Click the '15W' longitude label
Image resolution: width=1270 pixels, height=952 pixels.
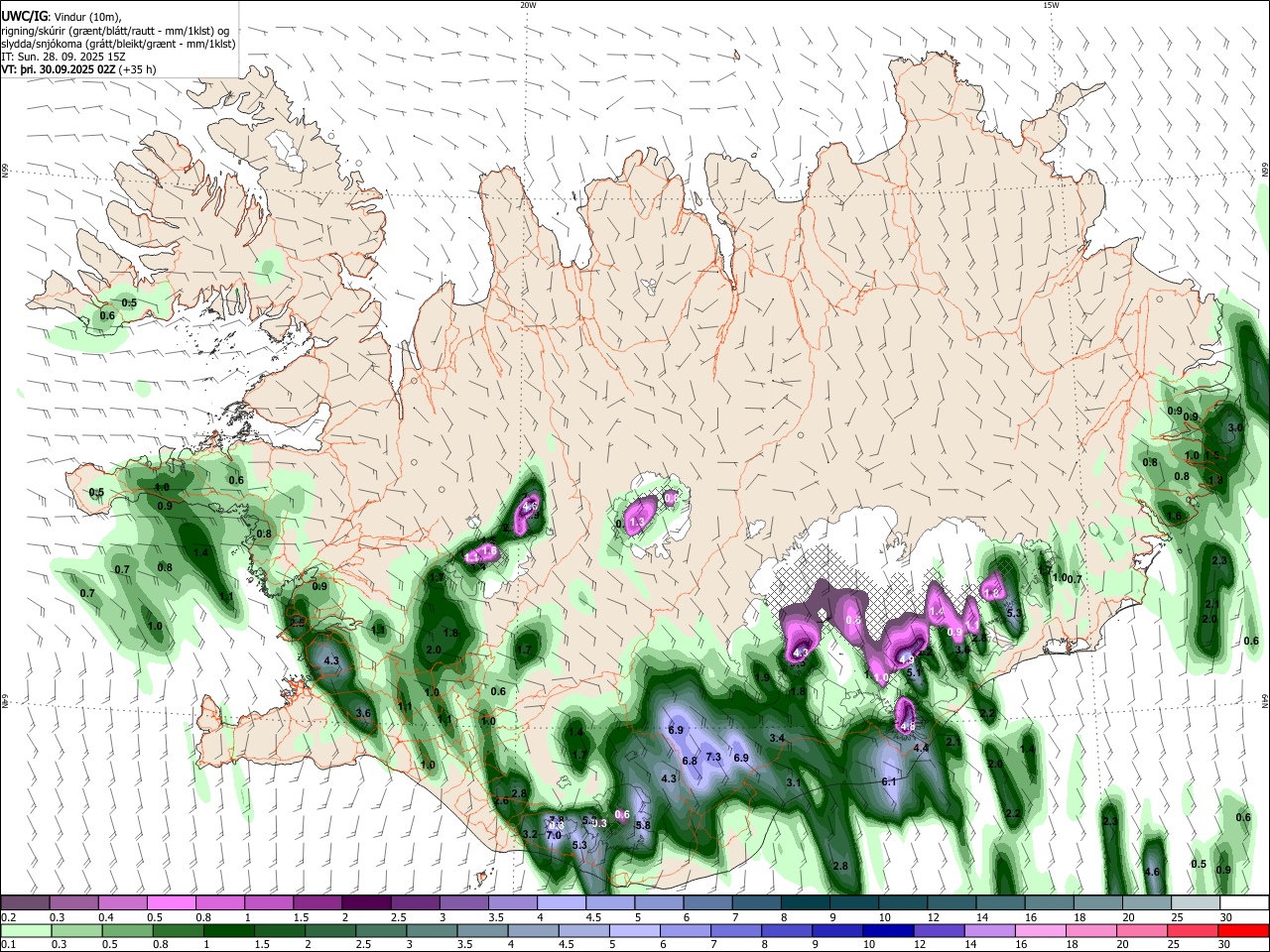pos(1051,5)
